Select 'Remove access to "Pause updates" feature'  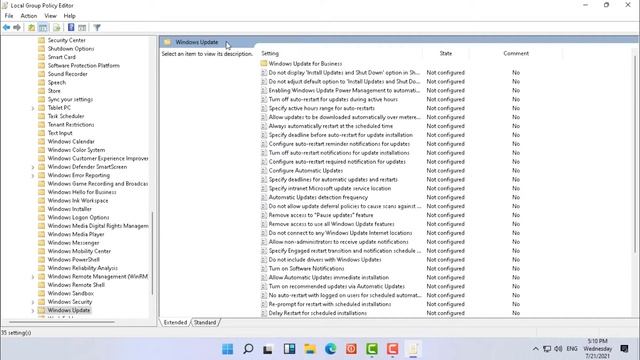point(321,215)
